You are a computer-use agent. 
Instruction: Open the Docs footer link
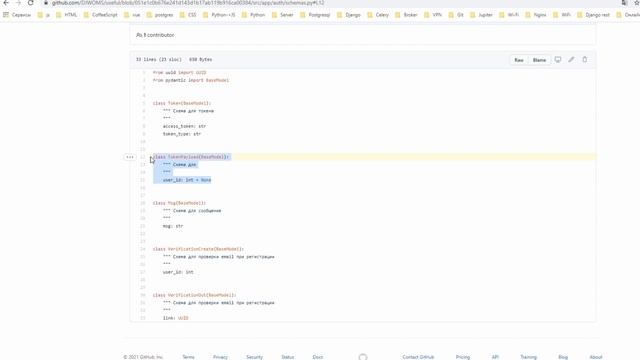click(318, 357)
